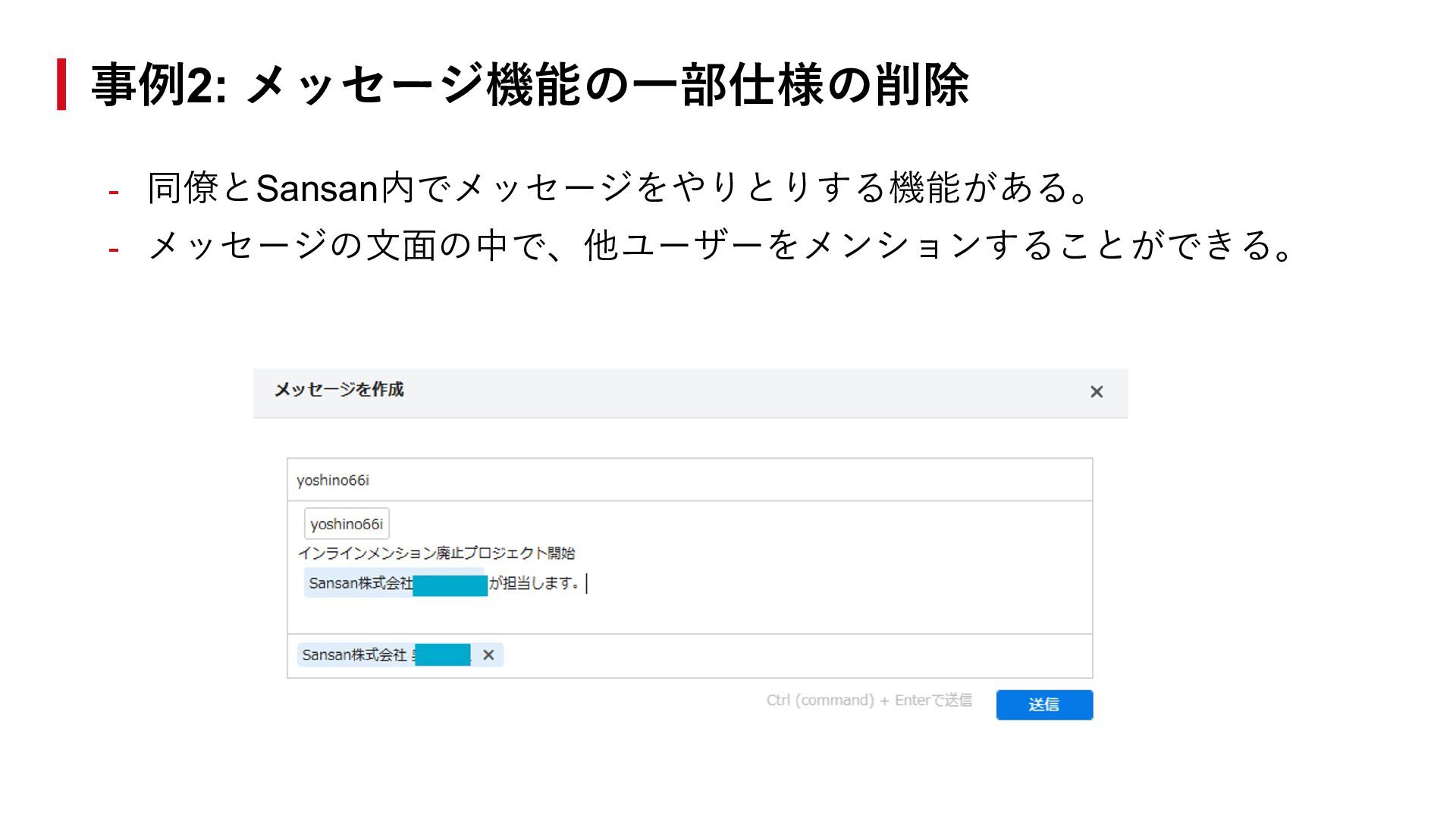Place cursor in インラインメンション廃止プロジェクト開始 line
This screenshot has height=819, width=1456.
[x=436, y=554]
